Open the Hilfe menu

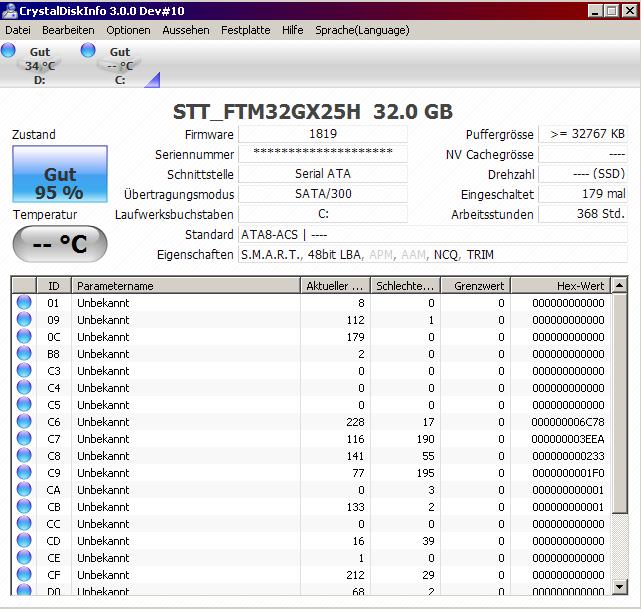pos(293,30)
